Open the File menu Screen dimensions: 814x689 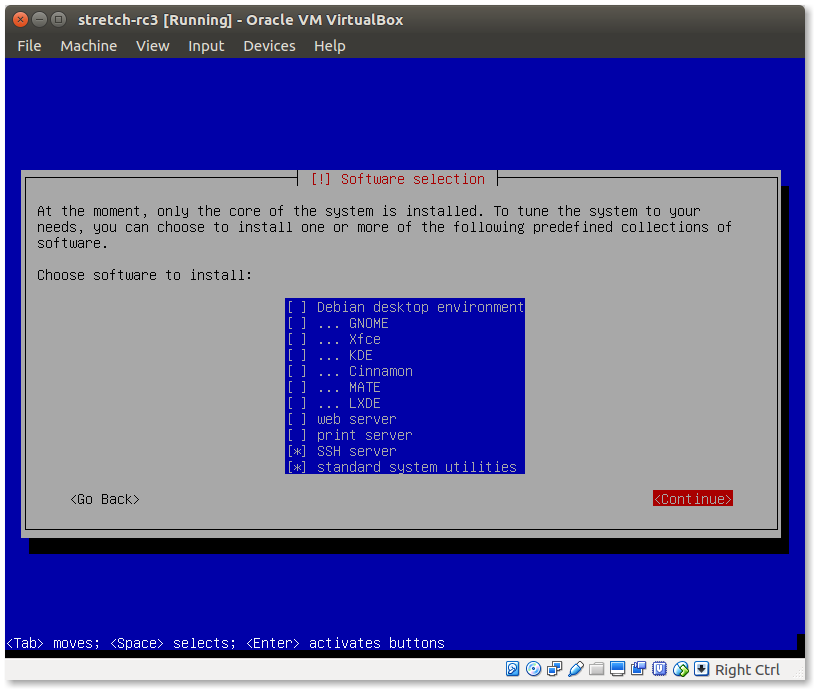click(x=29, y=46)
